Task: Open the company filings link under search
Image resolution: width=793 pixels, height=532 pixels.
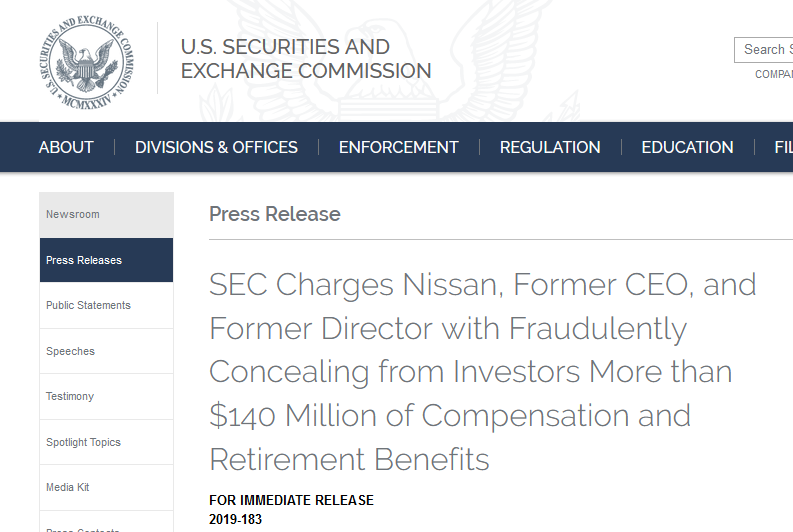Action: 773,74
